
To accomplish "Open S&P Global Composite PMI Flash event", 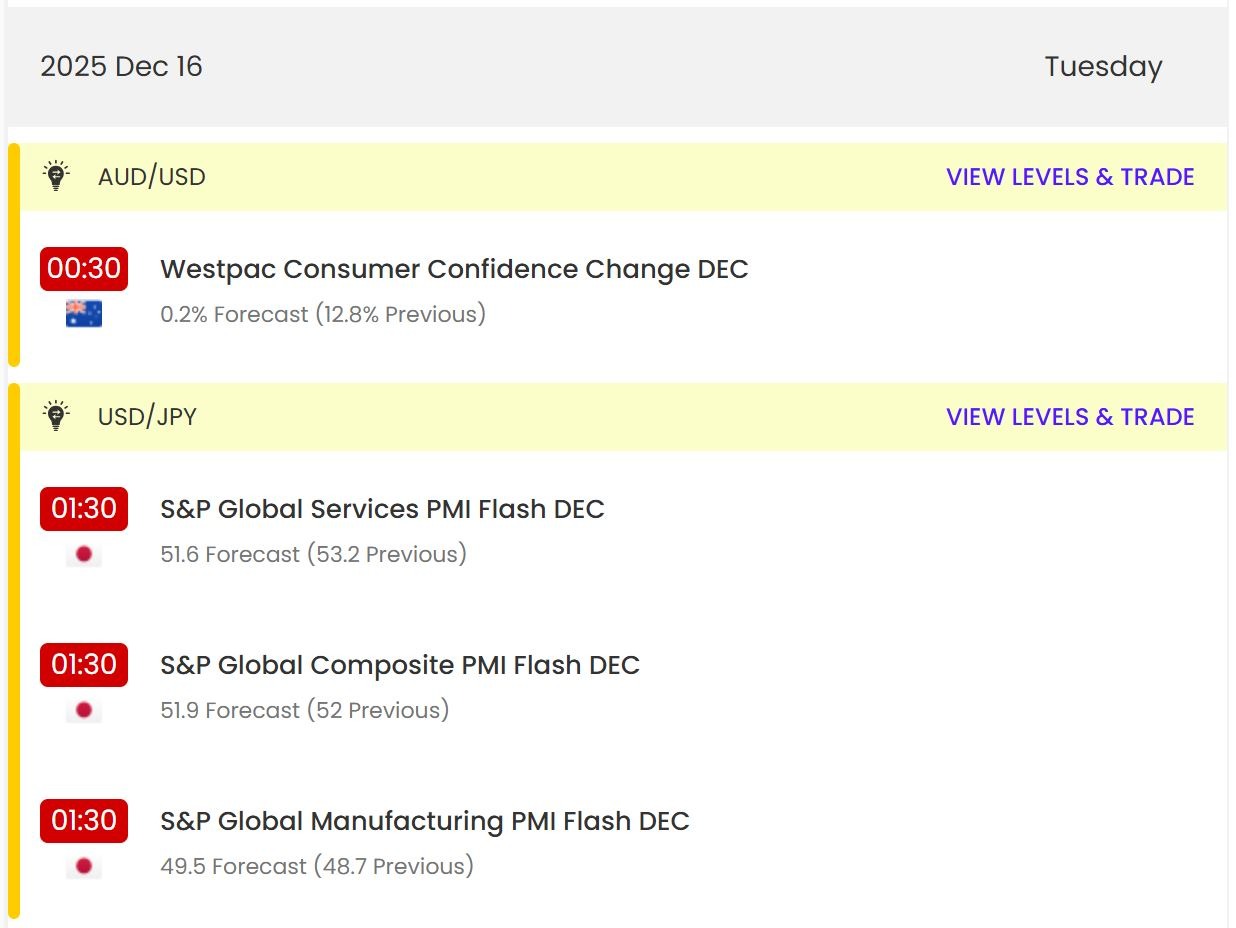I will click(x=400, y=665).
